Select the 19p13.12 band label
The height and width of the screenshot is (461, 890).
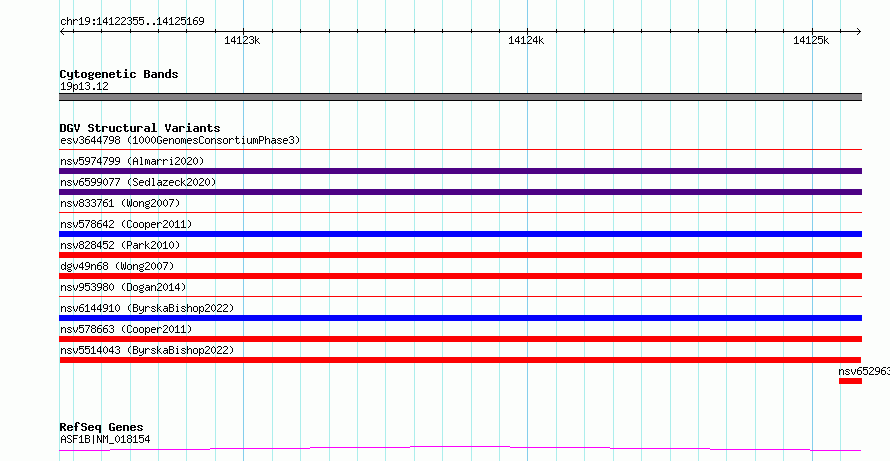tap(84, 87)
